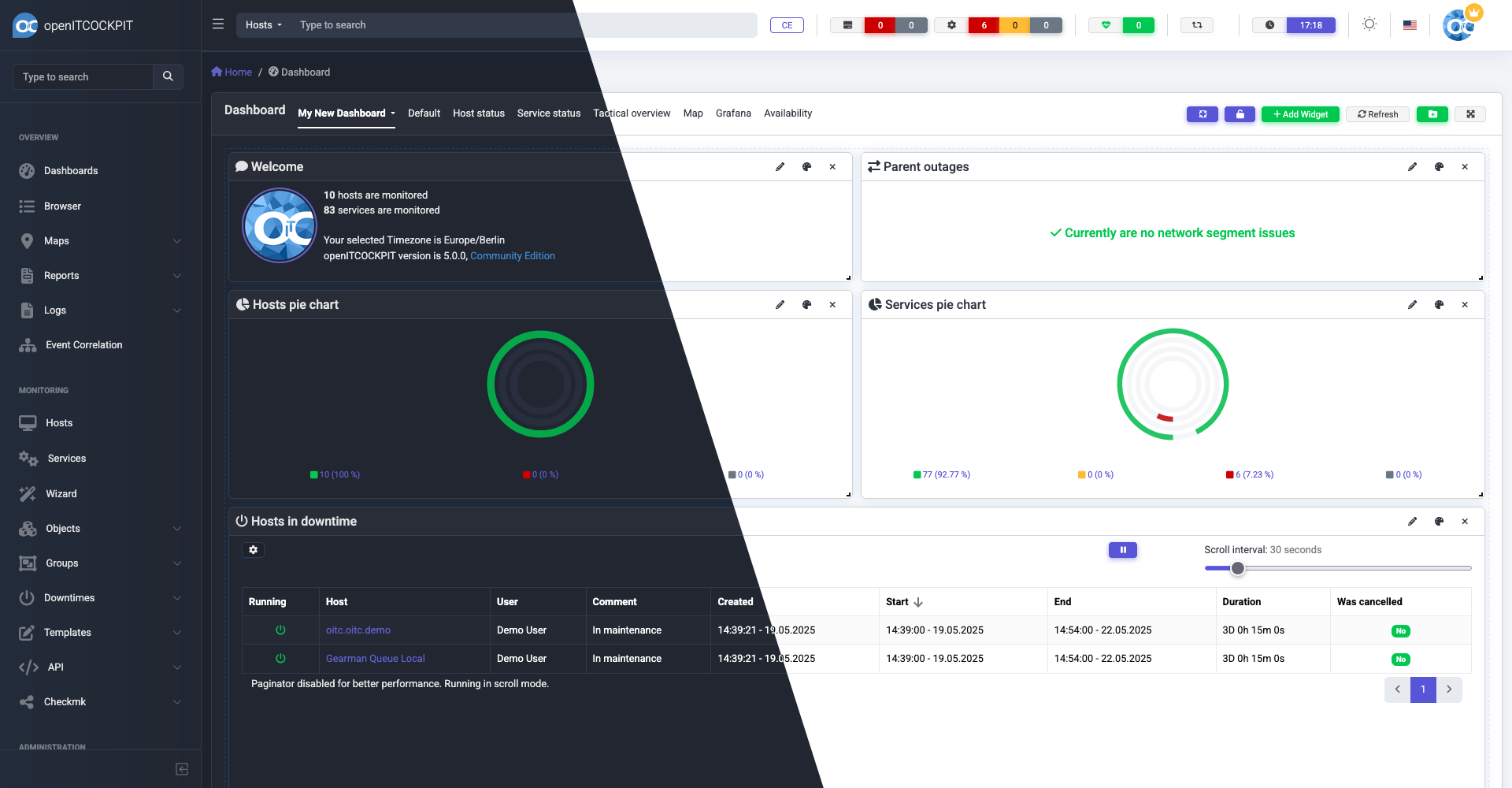The height and width of the screenshot is (788, 1512).
Task: Switch to the Service status tab
Action: (549, 113)
